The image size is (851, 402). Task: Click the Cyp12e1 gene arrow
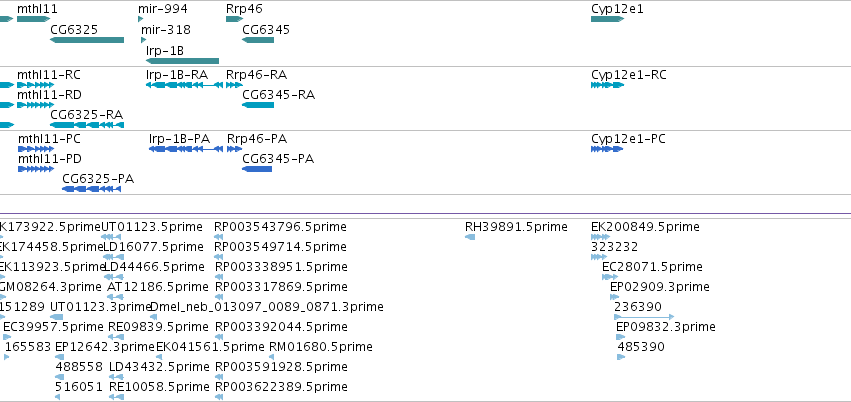pos(607,19)
